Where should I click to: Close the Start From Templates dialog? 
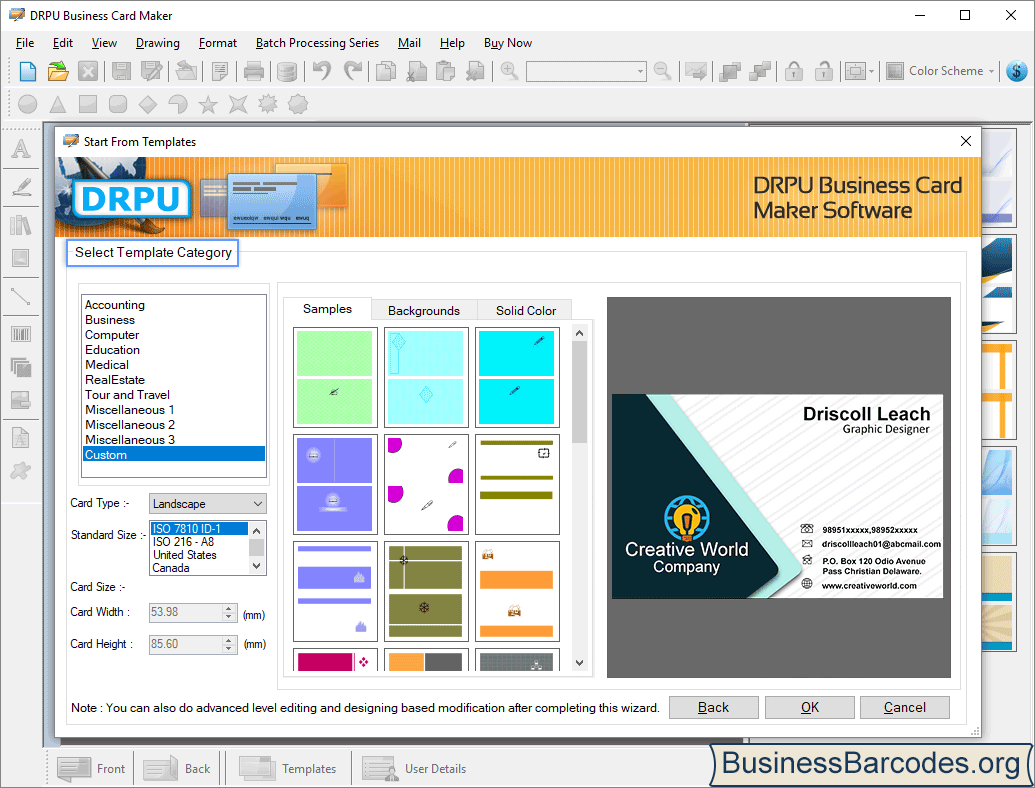[x=966, y=141]
